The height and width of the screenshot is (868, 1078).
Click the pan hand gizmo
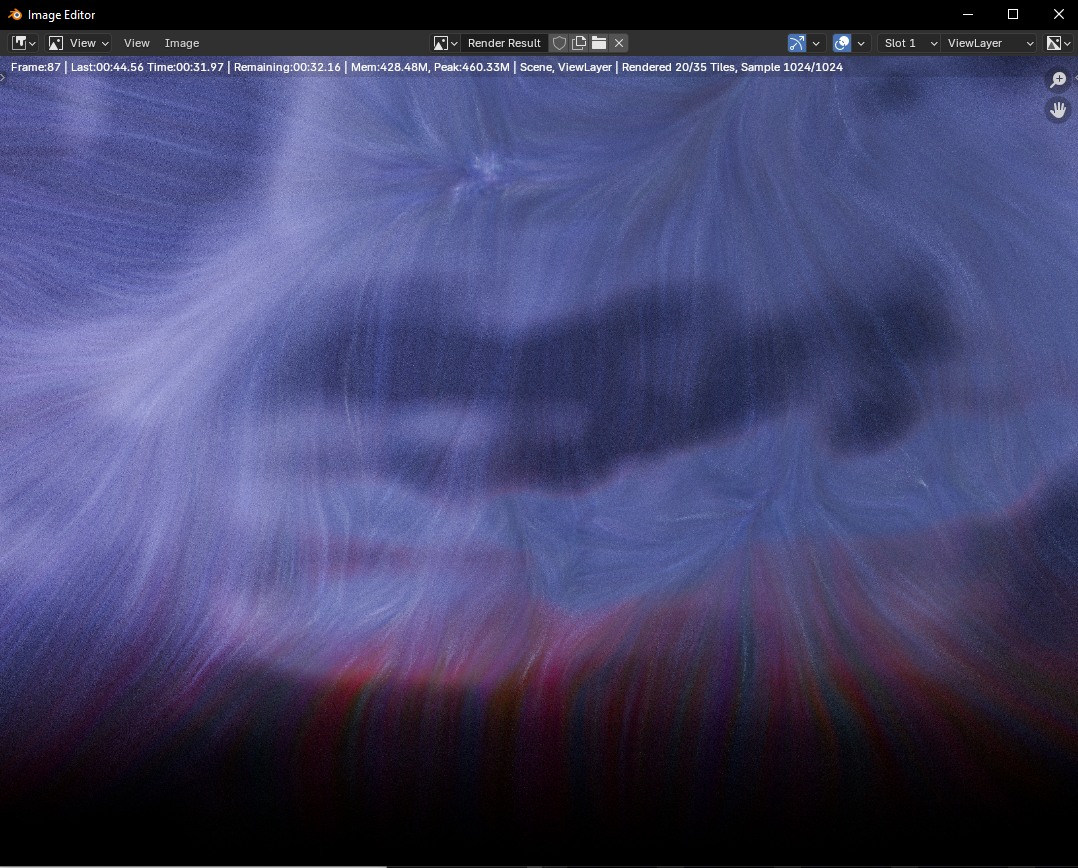click(x=1058, y=110)
